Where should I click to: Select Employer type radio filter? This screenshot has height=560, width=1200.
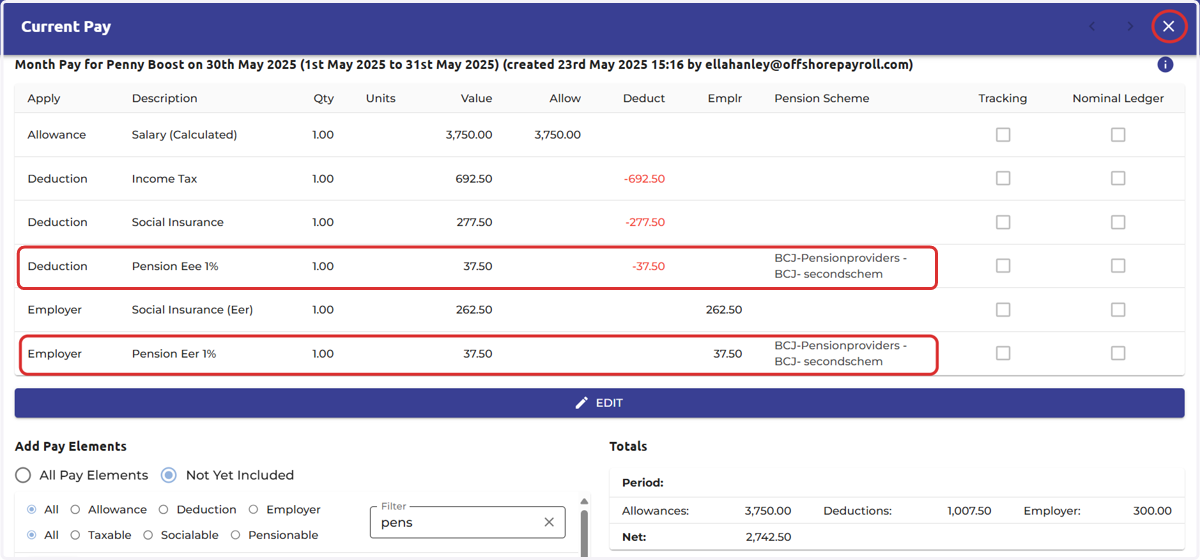point(254,510)
